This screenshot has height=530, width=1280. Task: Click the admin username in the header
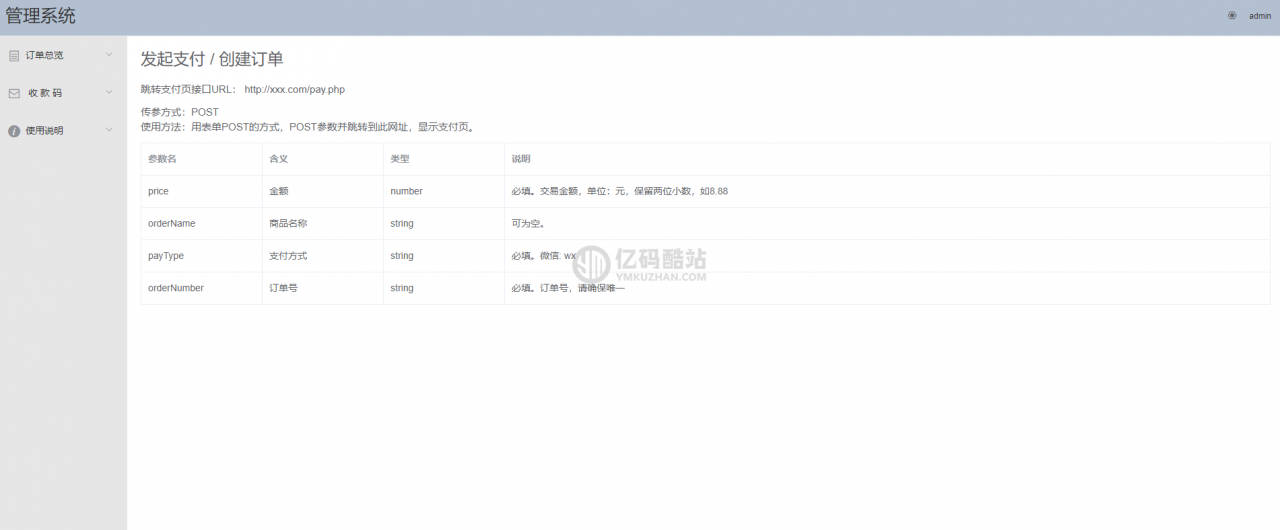[x=1260, y=15]
